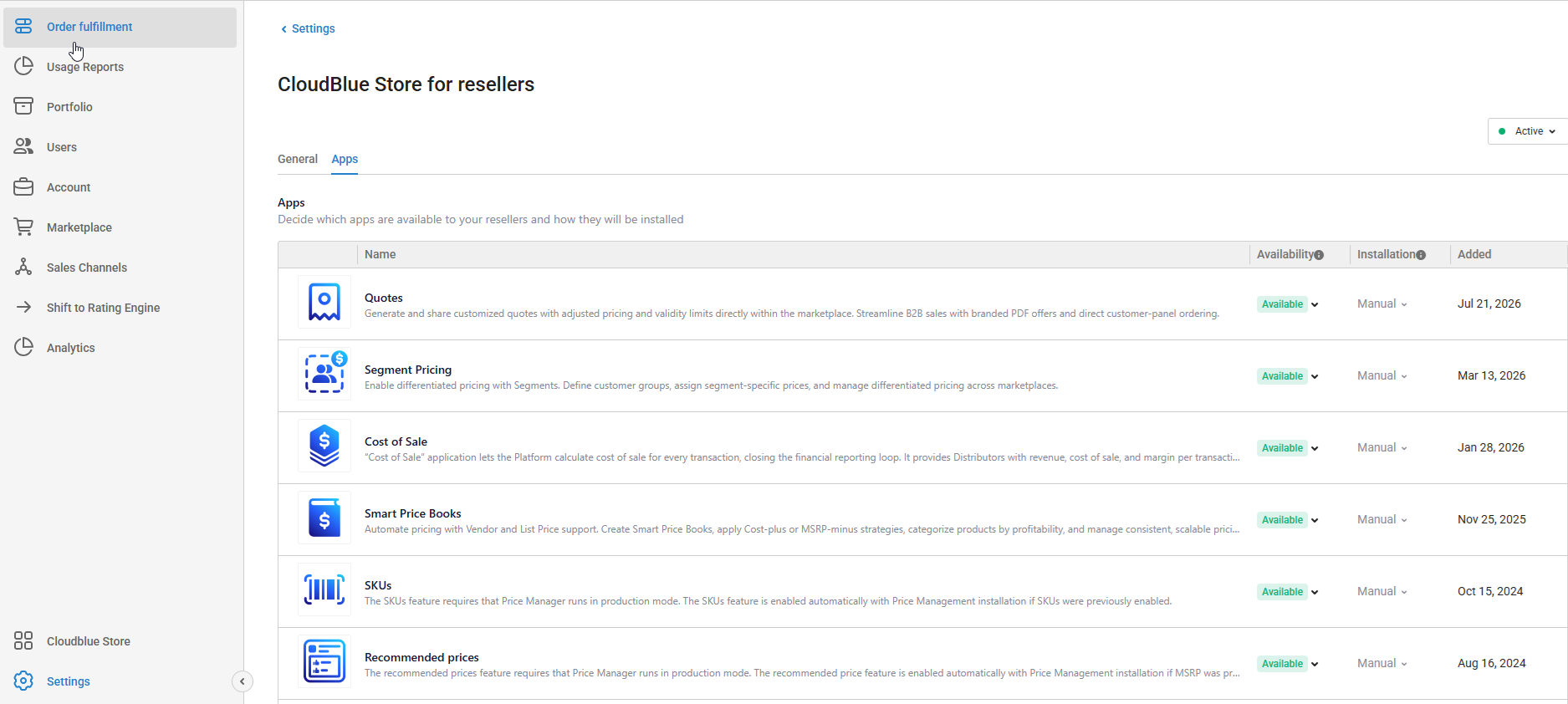1568x704 pixels.
Task: Click the Installation column info icon
Action: (x=1421, y=255)
